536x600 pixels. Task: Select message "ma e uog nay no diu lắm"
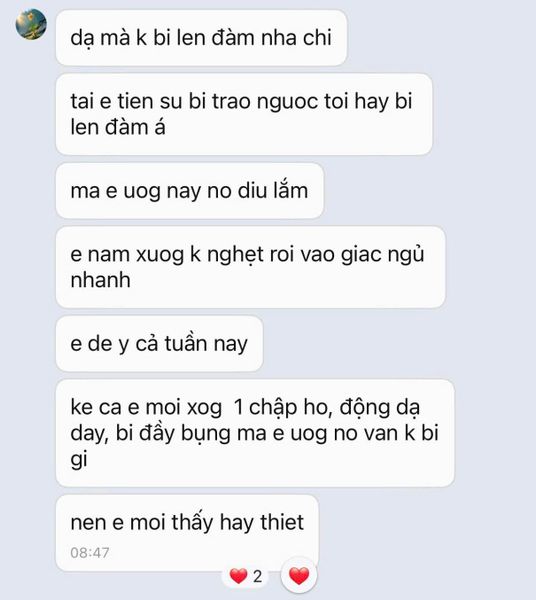tap(190, 191)
